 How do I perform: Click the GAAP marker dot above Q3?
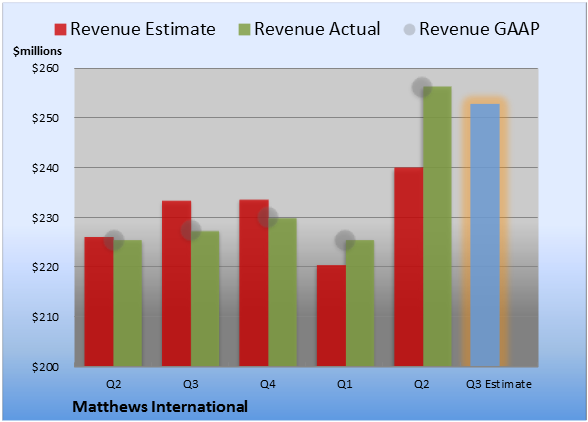tap(191, 230)
